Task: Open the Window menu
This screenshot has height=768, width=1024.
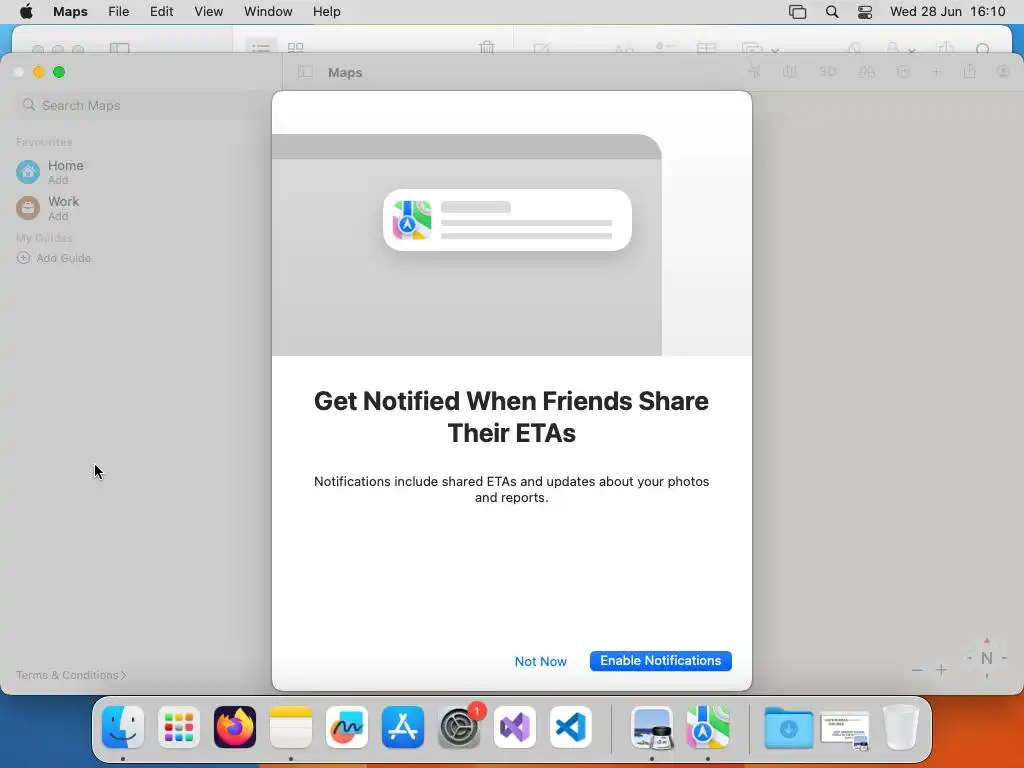Action: [268, 12]
